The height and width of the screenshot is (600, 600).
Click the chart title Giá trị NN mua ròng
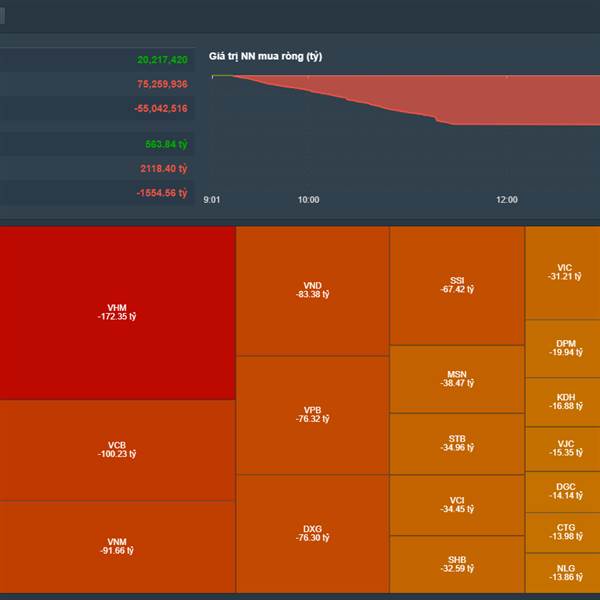point(265,57)
